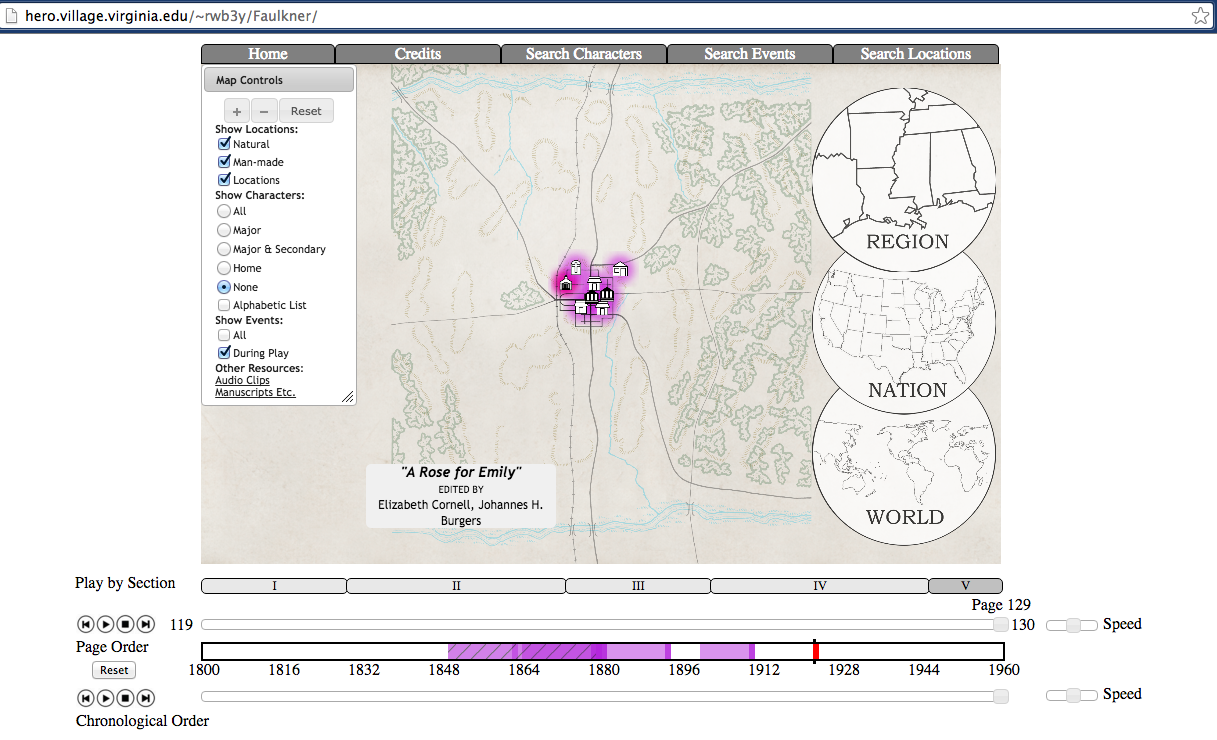Stop the Page Order playback
This screenshot has height=740, width=1217.
tap(125, 625)
